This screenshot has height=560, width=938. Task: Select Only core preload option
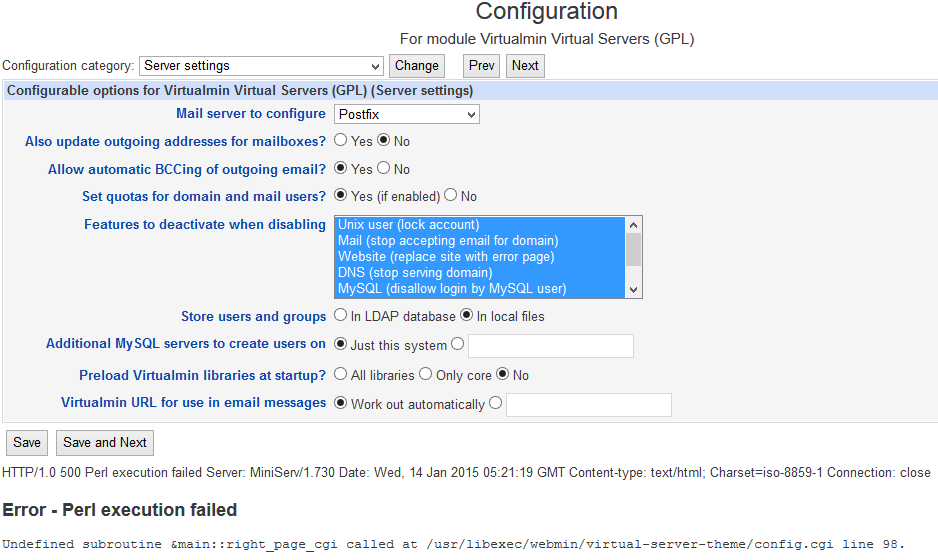click(425, 374)
